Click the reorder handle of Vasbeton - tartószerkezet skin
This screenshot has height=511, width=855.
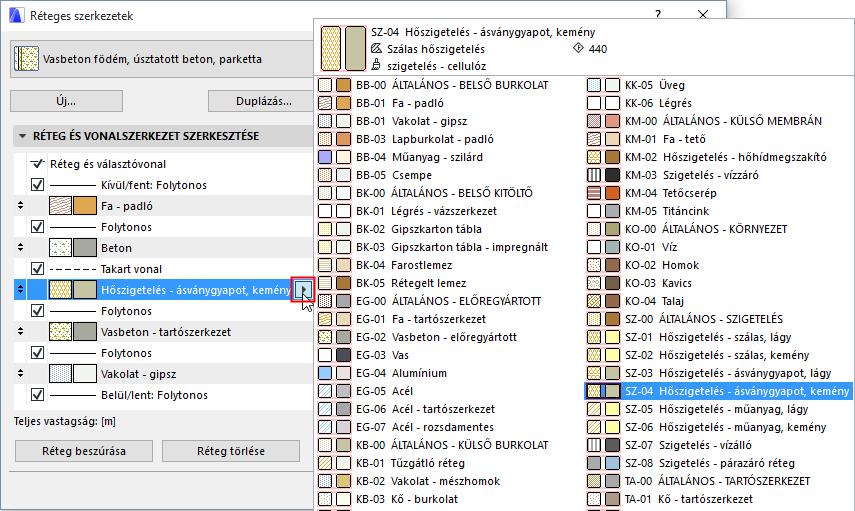(20, 332)
